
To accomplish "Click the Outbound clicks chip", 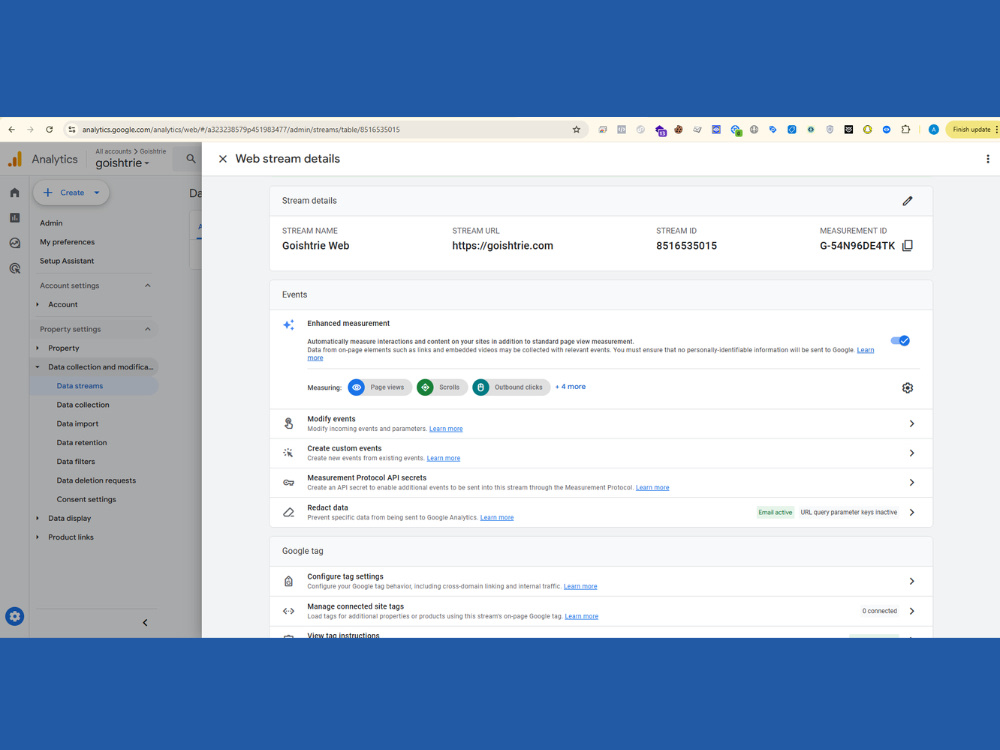I will [511, 387].
